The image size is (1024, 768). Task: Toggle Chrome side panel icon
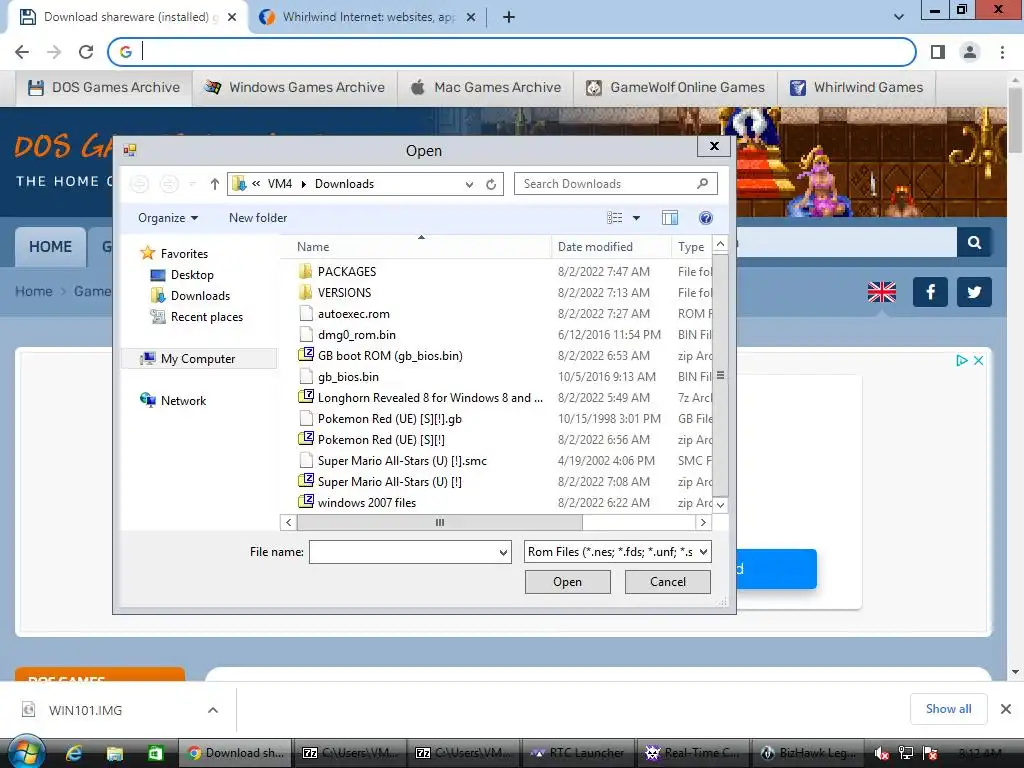point(938,52)
